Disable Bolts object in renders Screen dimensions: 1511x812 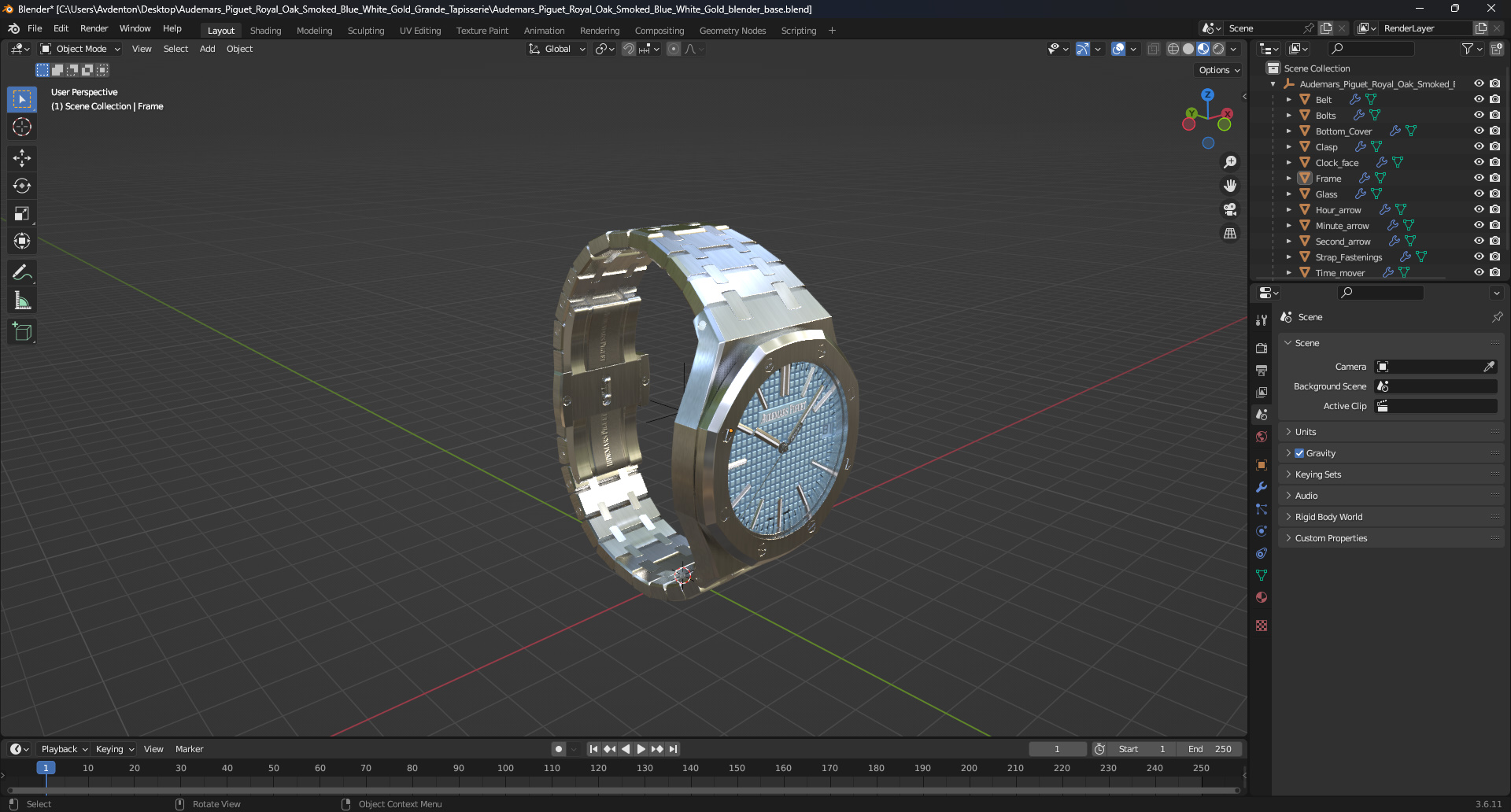[x=1495, y=115]
